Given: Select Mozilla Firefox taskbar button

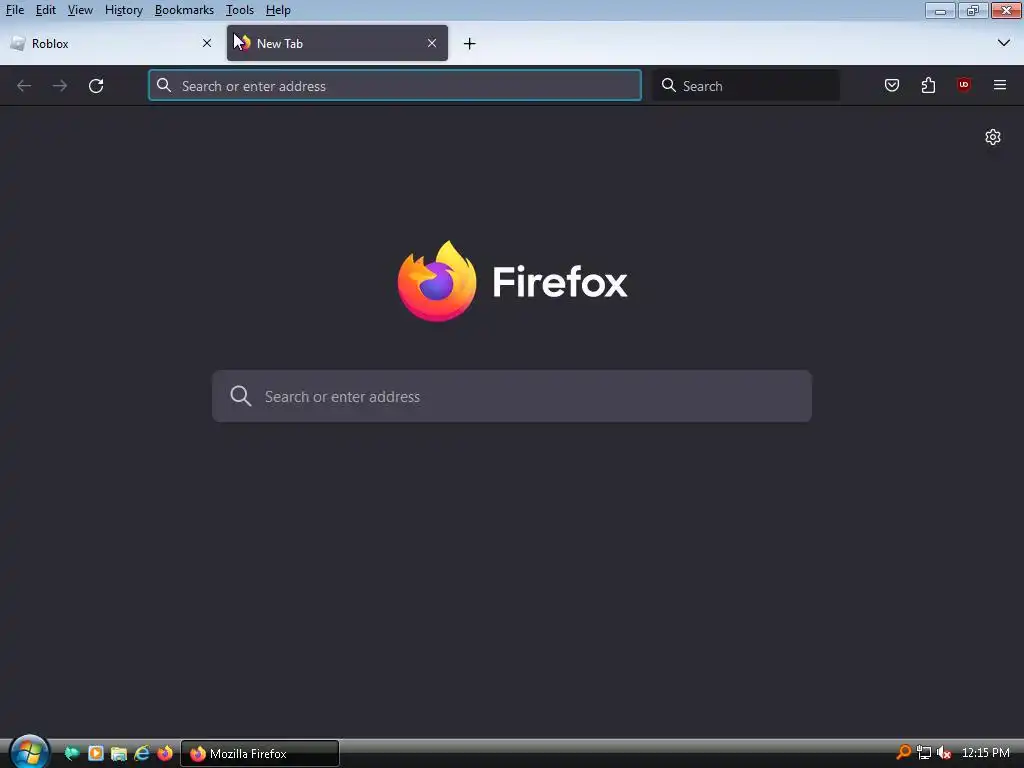Looking at the screenshot, I should [x=260, y=754].
